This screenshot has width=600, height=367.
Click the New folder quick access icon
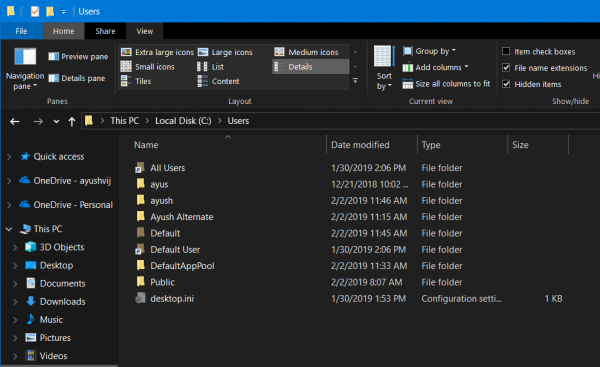pyautogui.click(x=50, y=11)
